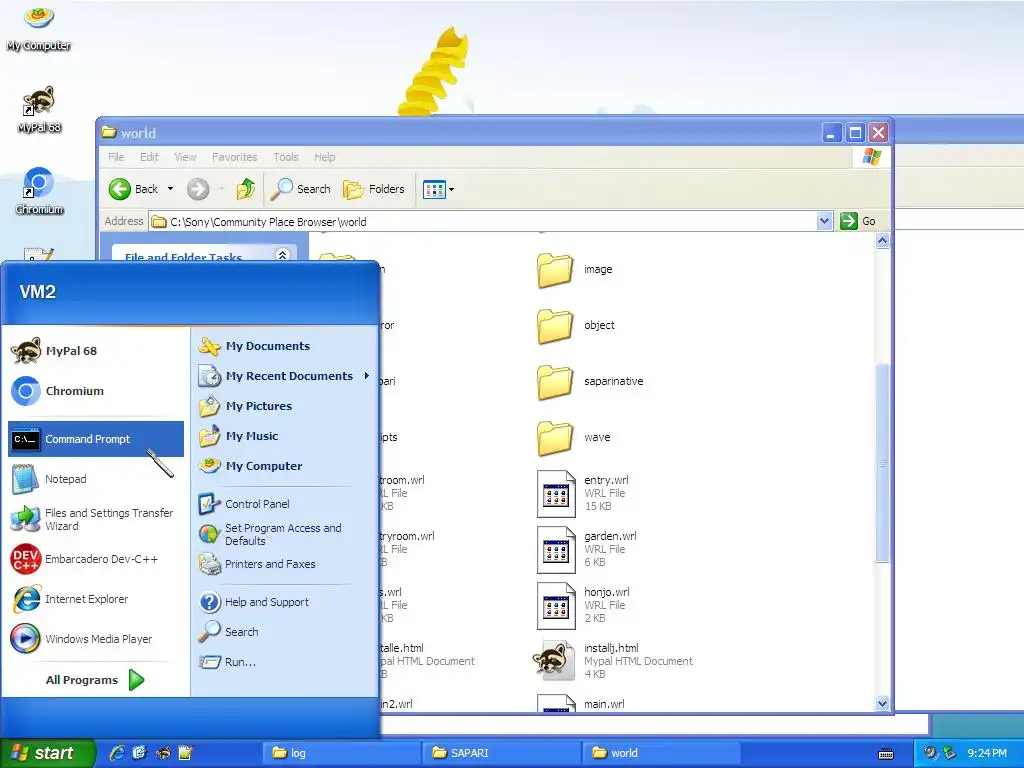Select the installj.html document

(614, 661)
